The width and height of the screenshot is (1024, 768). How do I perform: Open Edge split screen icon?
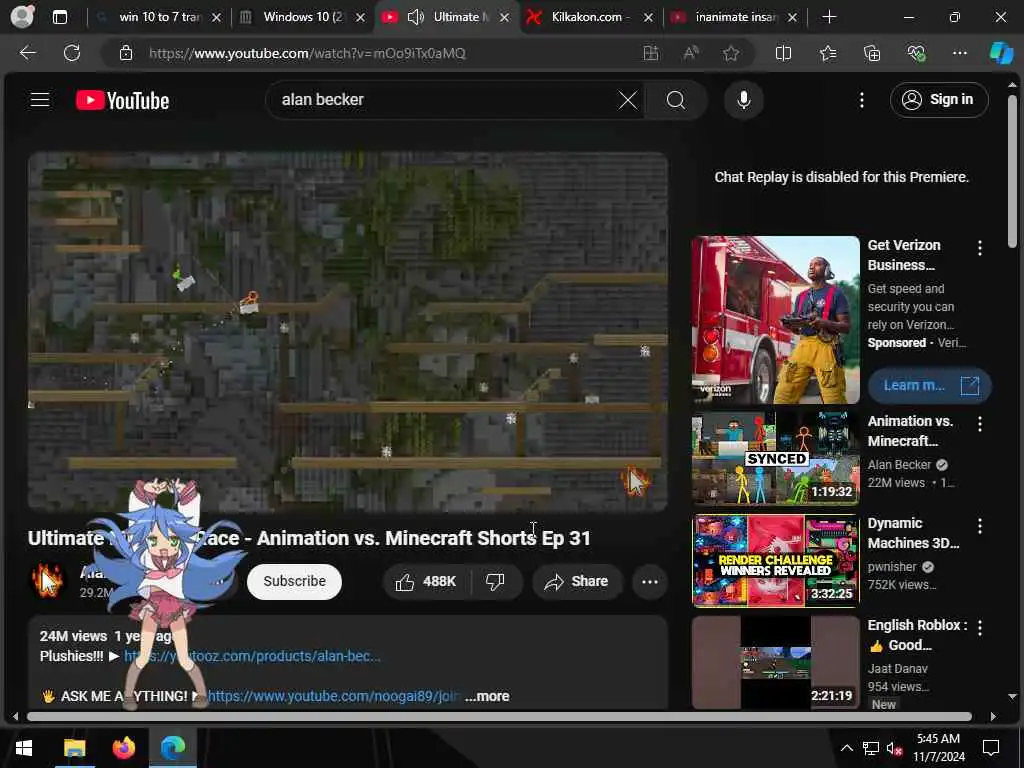tap(783, 53)
